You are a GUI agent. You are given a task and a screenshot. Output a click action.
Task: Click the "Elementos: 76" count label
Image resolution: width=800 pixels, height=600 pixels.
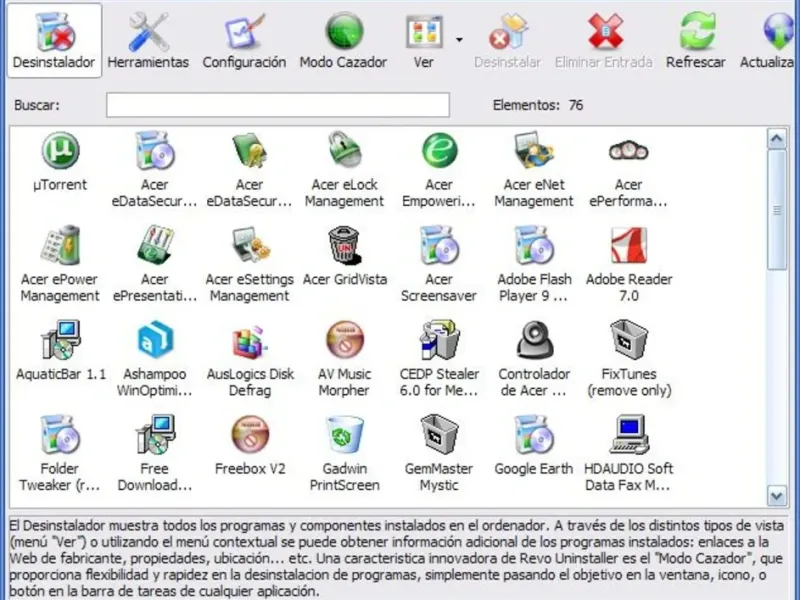pyautogui.click(x=538, y=105)
